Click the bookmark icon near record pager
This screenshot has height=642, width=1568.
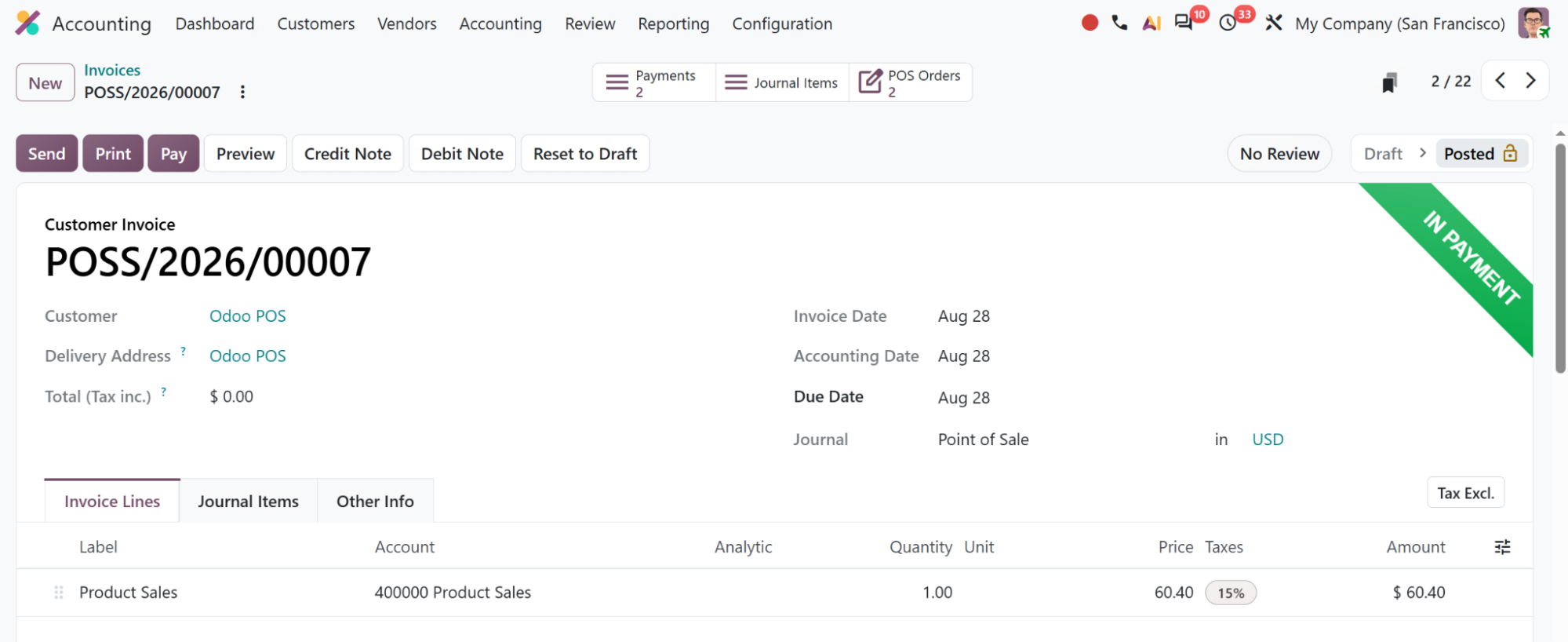tap(1389, 82)
